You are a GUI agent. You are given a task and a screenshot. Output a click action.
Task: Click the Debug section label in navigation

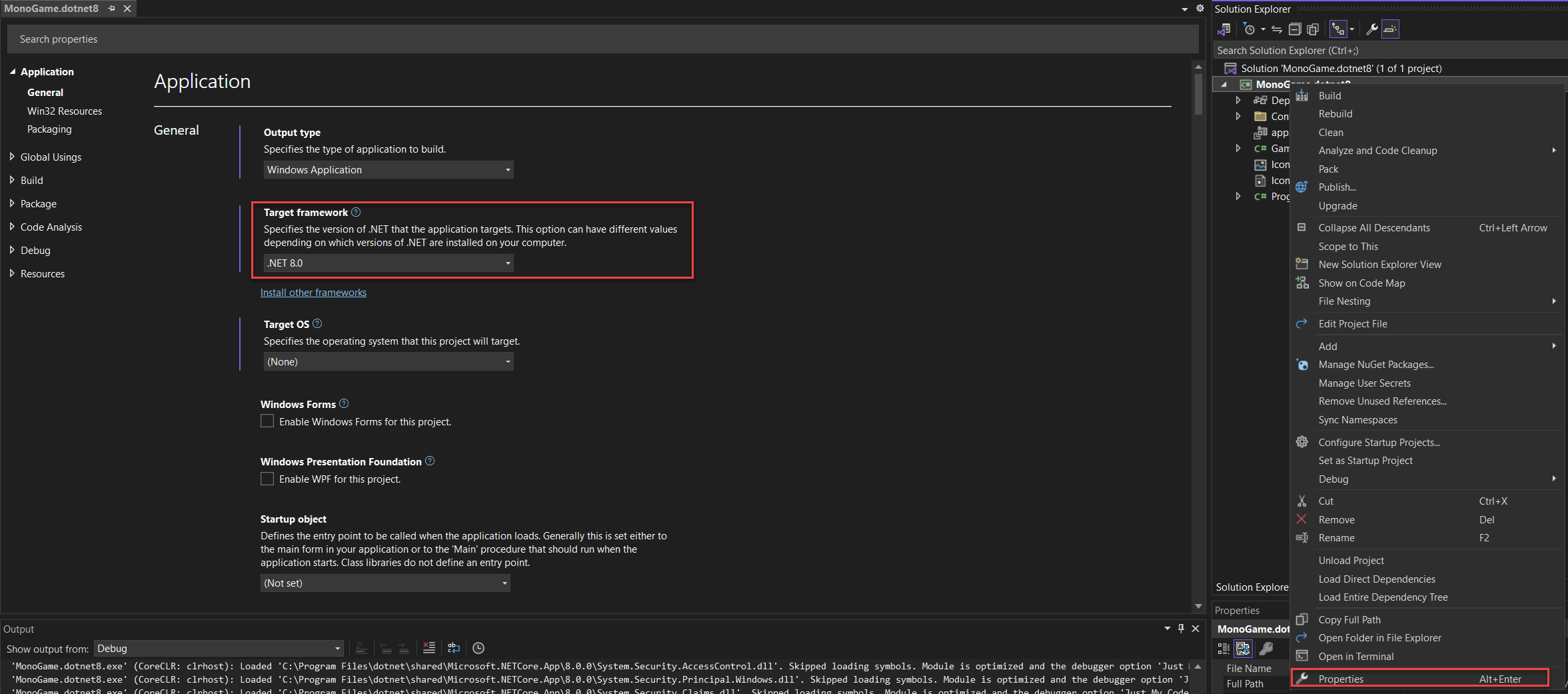(x=35, y=251)
